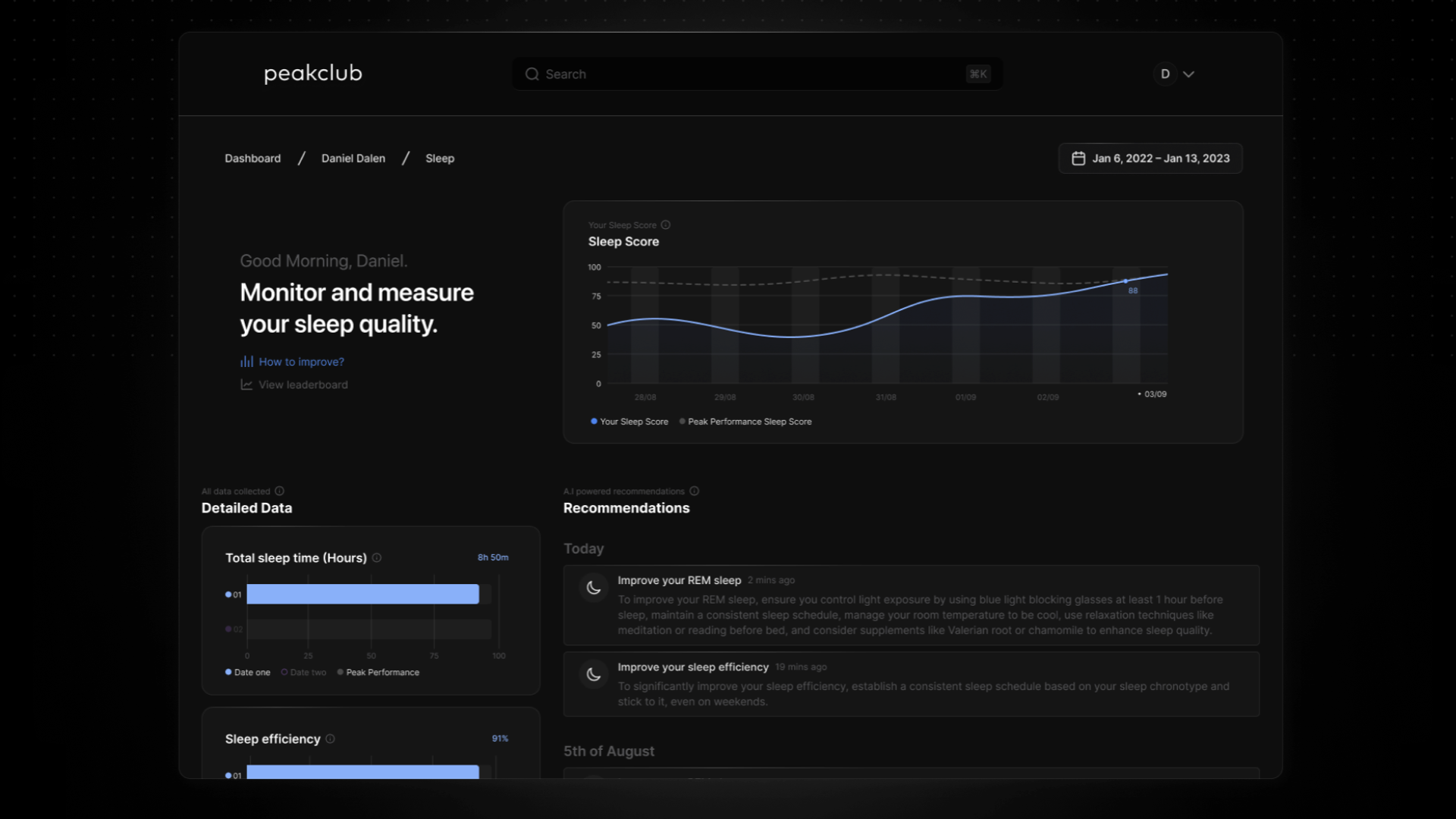Toggle Your Sleep Score legend series
The image size is (1456, 819).
coord(629,422)
